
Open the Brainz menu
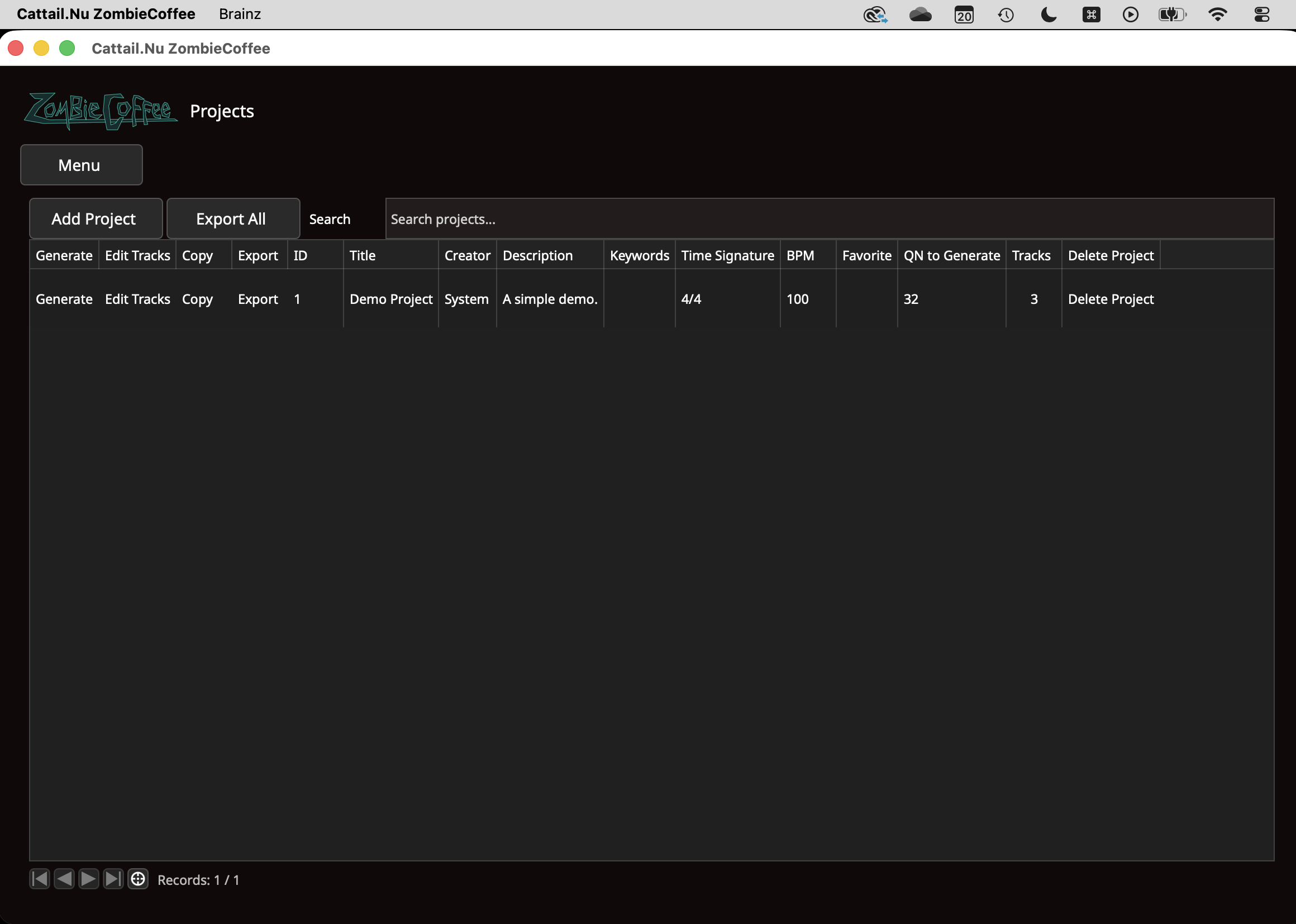[x=240, y=14]
